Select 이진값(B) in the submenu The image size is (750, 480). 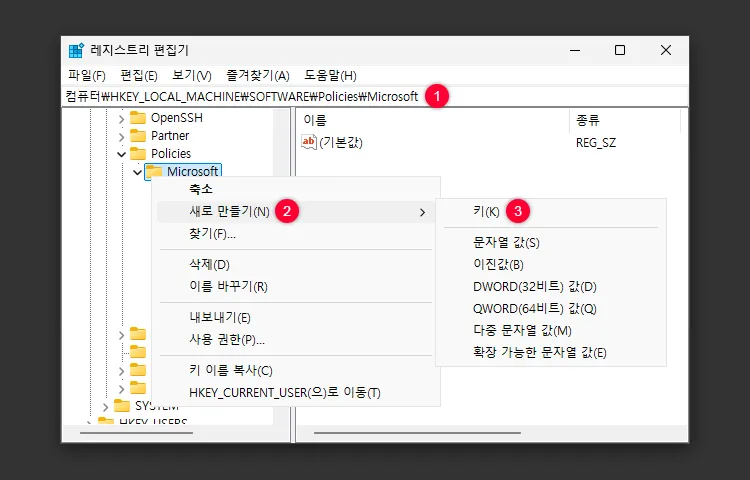coord(551,265)
